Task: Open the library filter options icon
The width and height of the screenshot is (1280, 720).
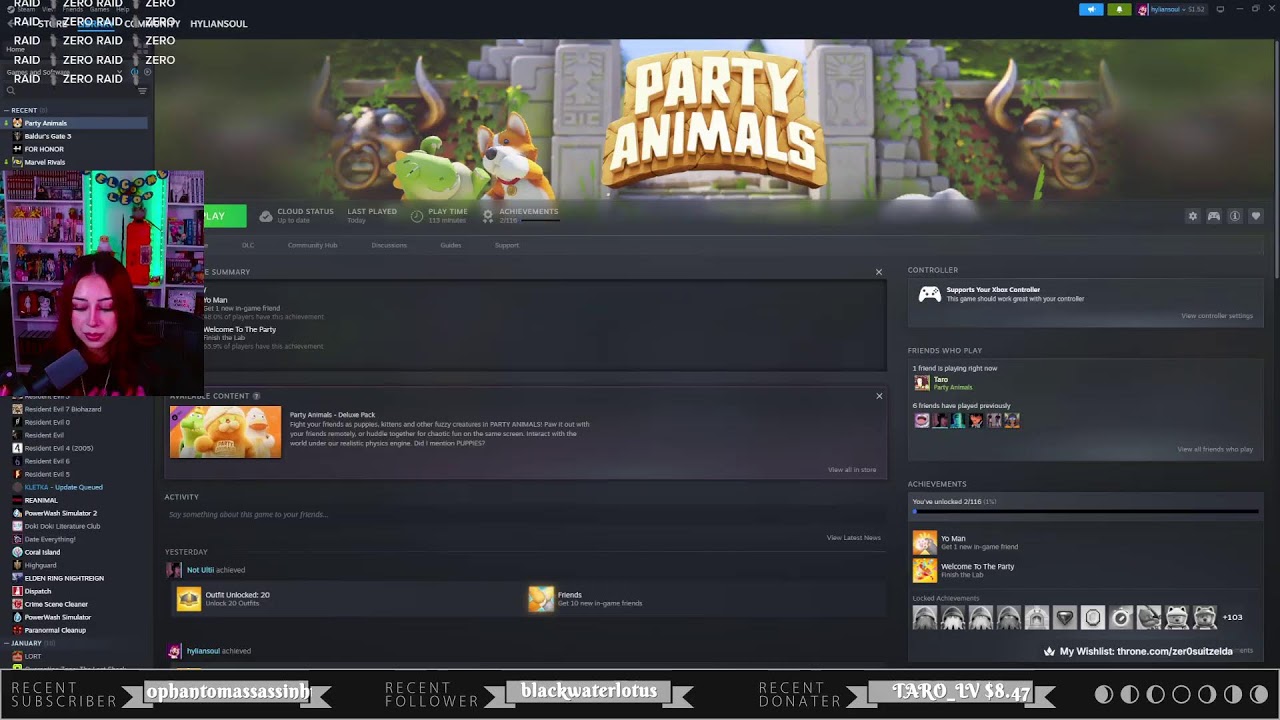Action: (x=142, y=91)
